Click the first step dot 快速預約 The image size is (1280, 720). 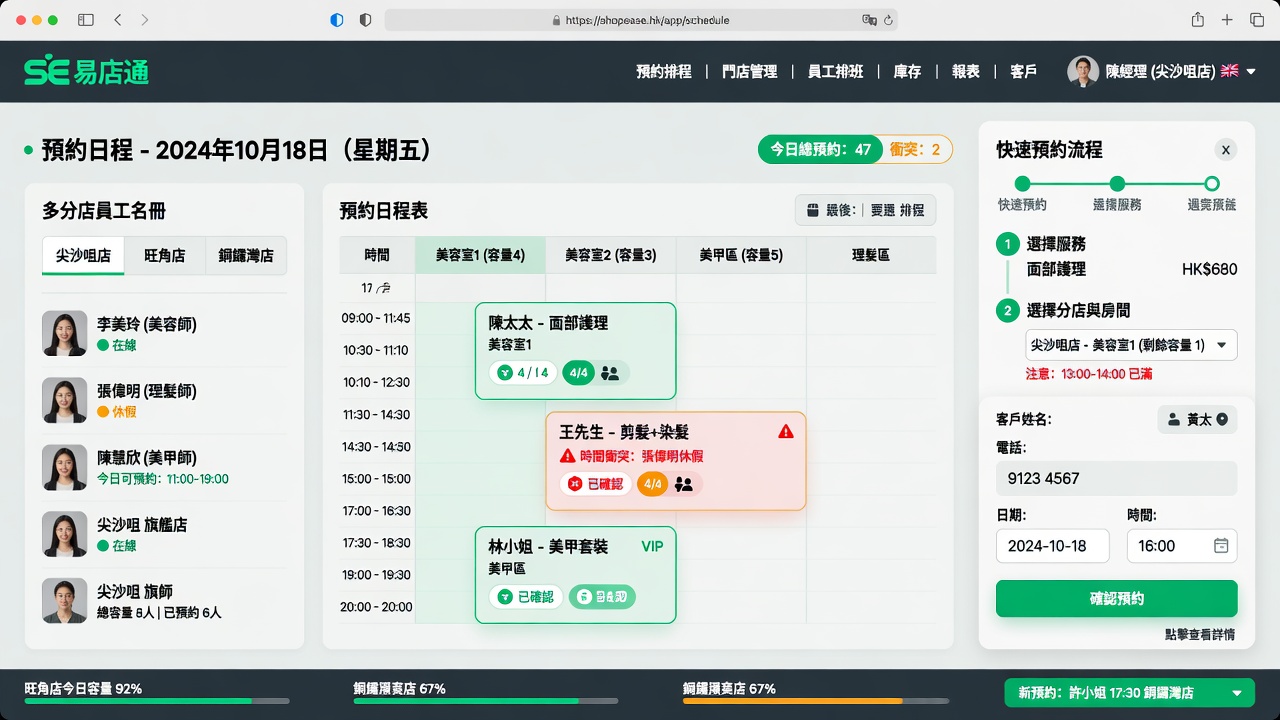coord(1022,184)
